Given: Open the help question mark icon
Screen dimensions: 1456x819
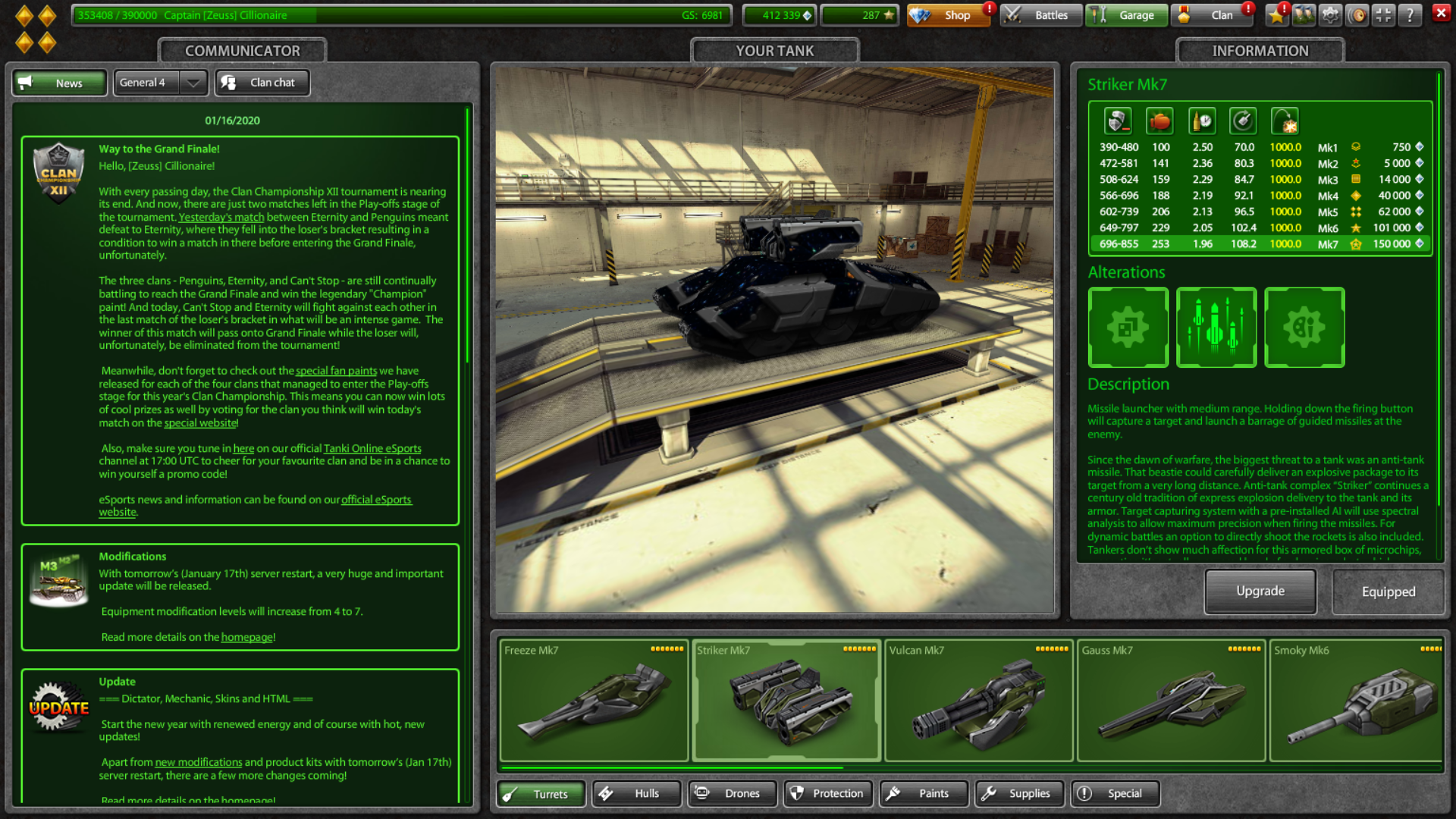Looking at the screenshot, I should (x=1410, y=14).
